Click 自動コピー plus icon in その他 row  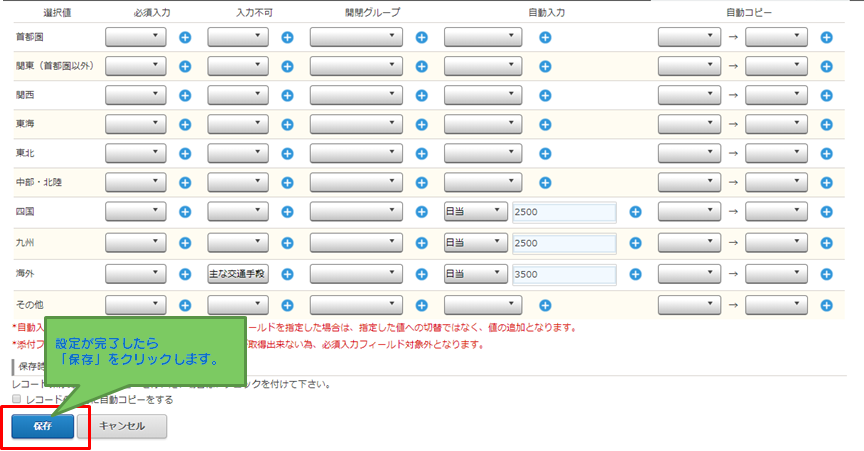826,305
